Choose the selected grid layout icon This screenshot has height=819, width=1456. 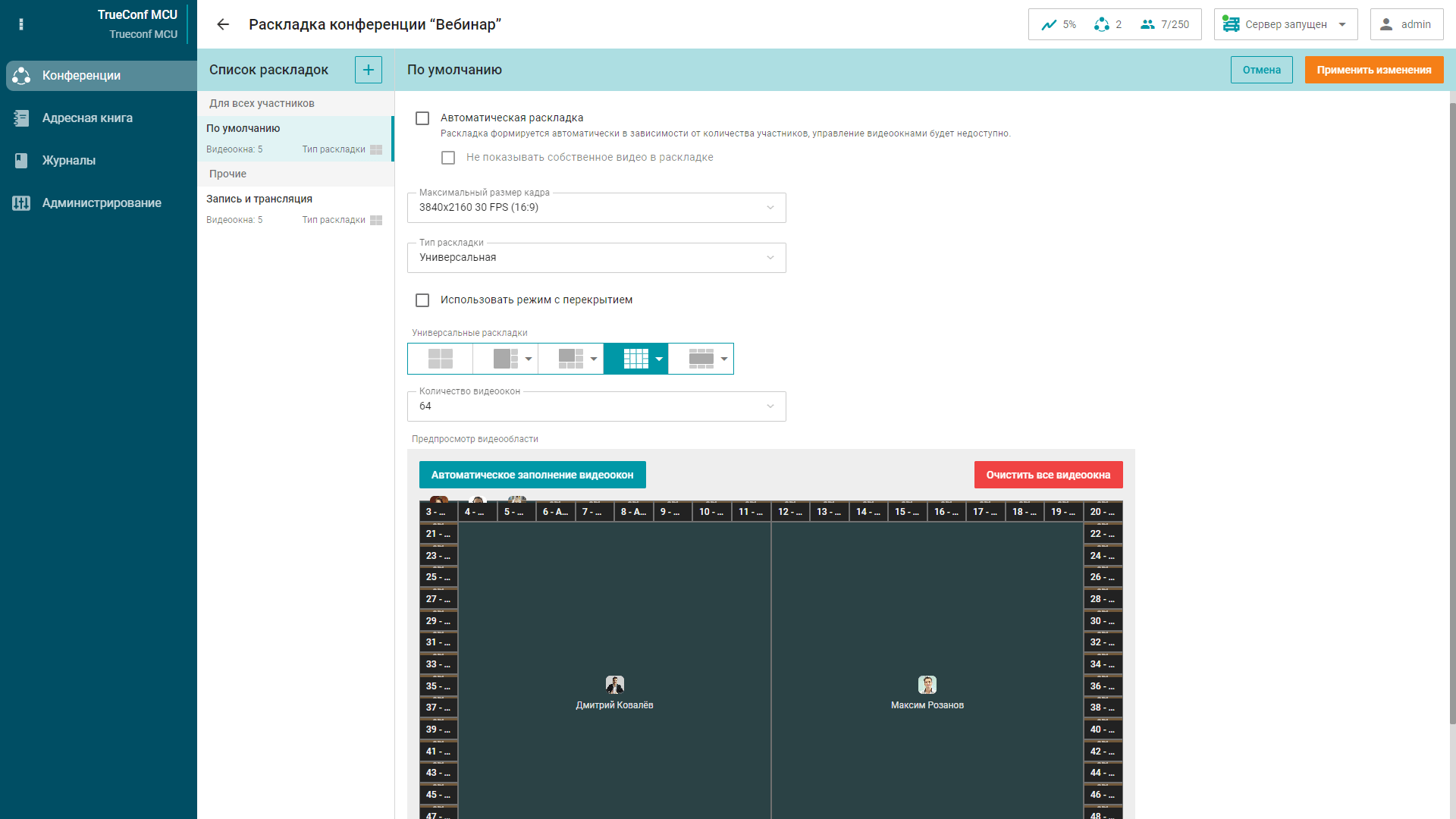click(635, 359)
